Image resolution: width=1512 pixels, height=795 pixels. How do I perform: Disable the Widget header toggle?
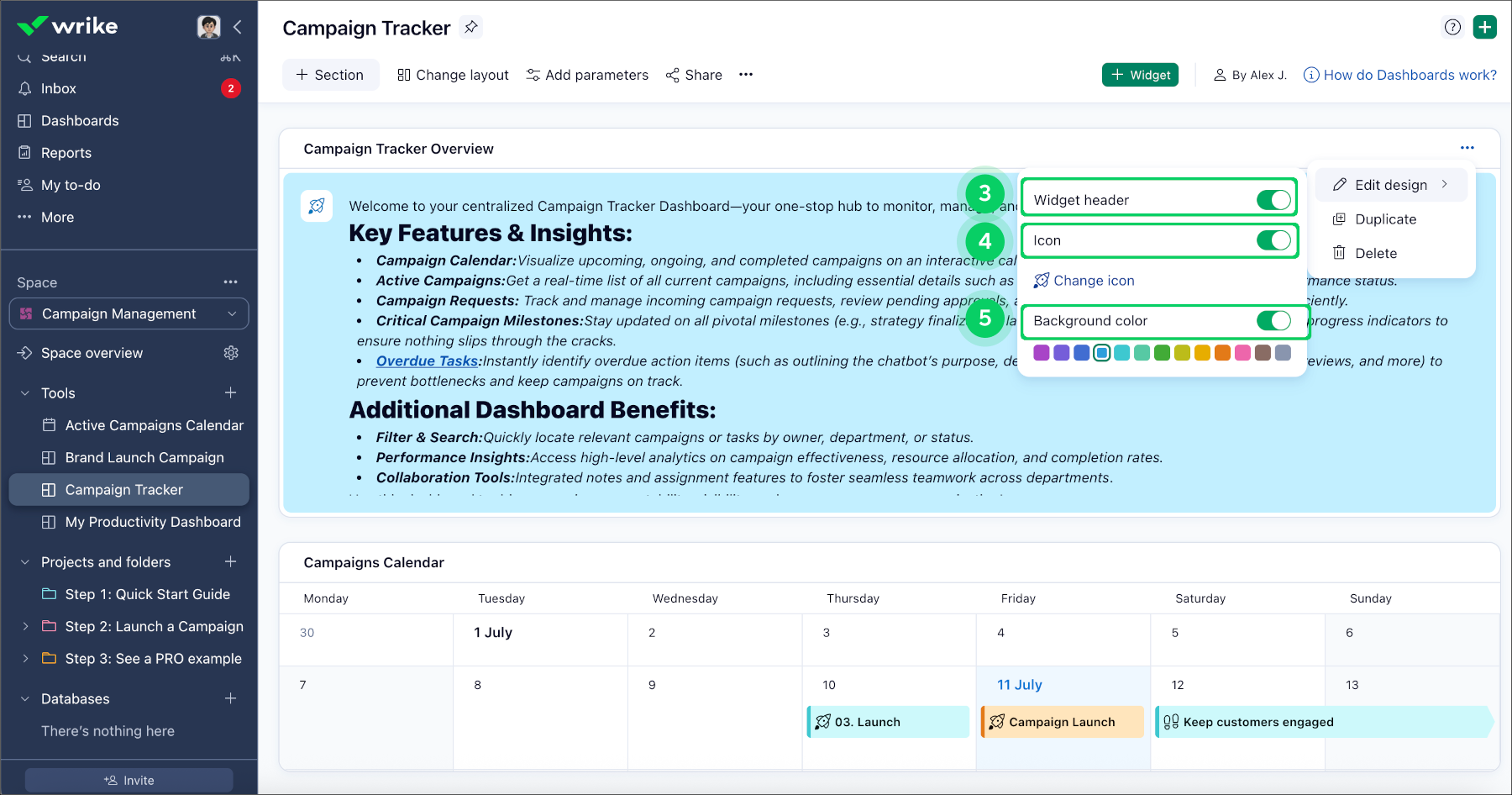(1273, 200)
